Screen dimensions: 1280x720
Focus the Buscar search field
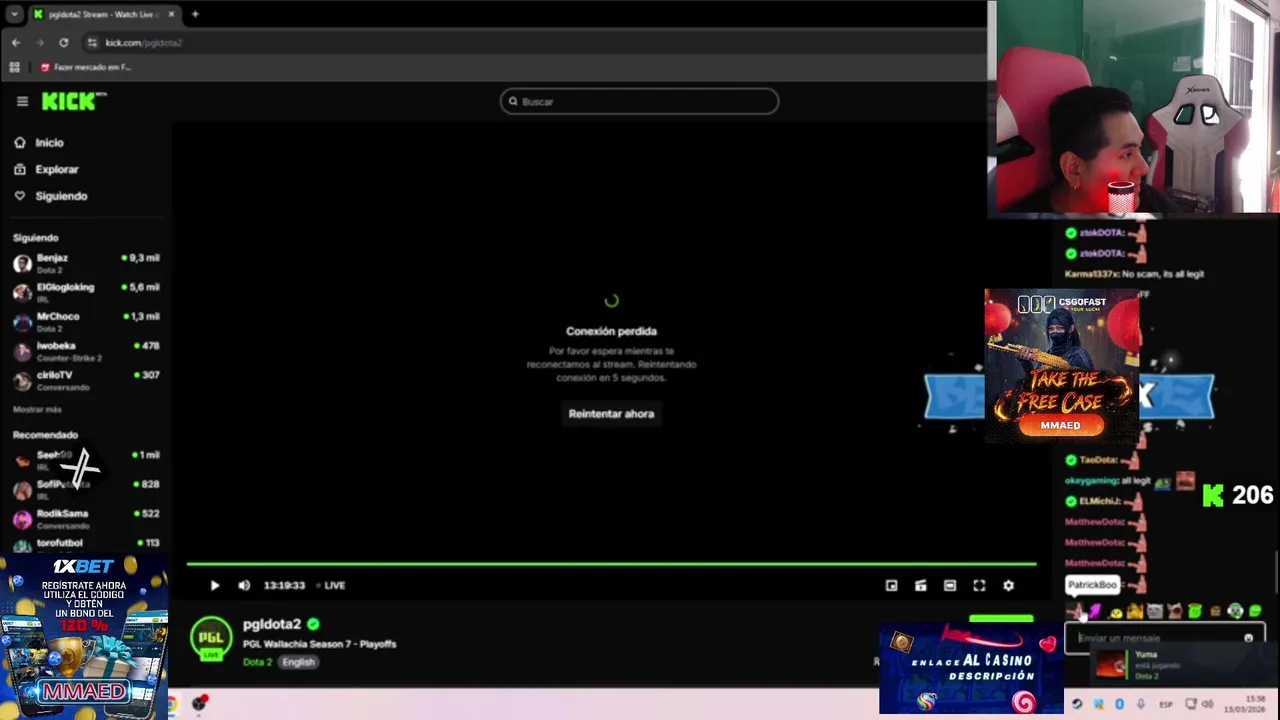(x=639, y=101)
